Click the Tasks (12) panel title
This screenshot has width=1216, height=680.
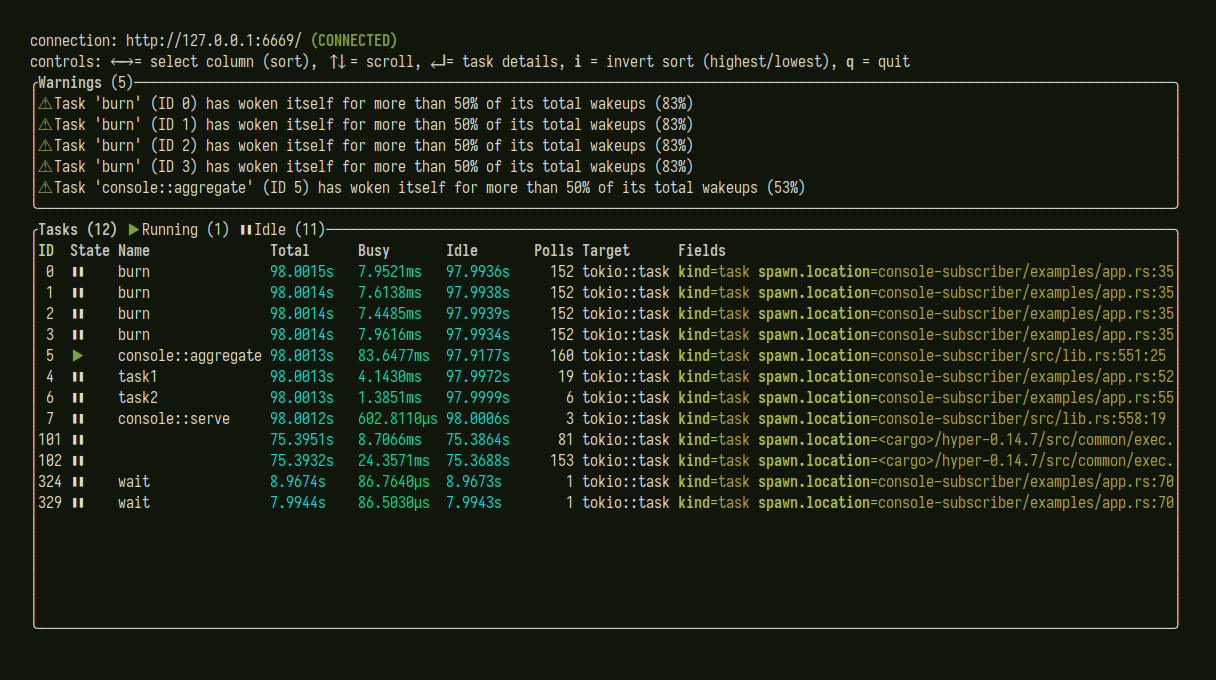tap(78, 230)
